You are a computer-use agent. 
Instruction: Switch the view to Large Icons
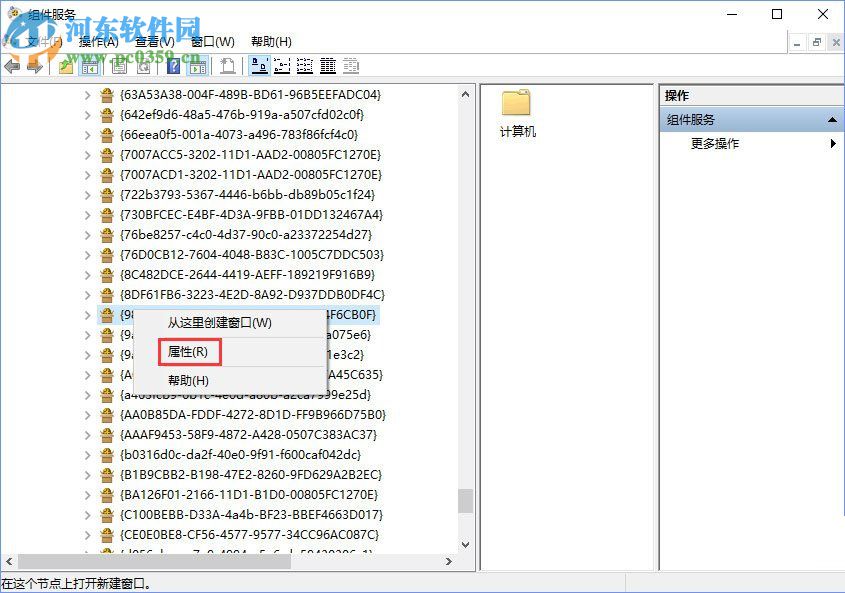[x=260, y=66]
